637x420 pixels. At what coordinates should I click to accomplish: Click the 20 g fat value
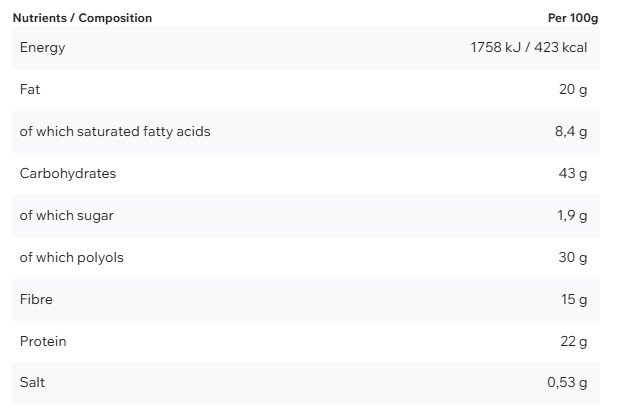(573, 90)
